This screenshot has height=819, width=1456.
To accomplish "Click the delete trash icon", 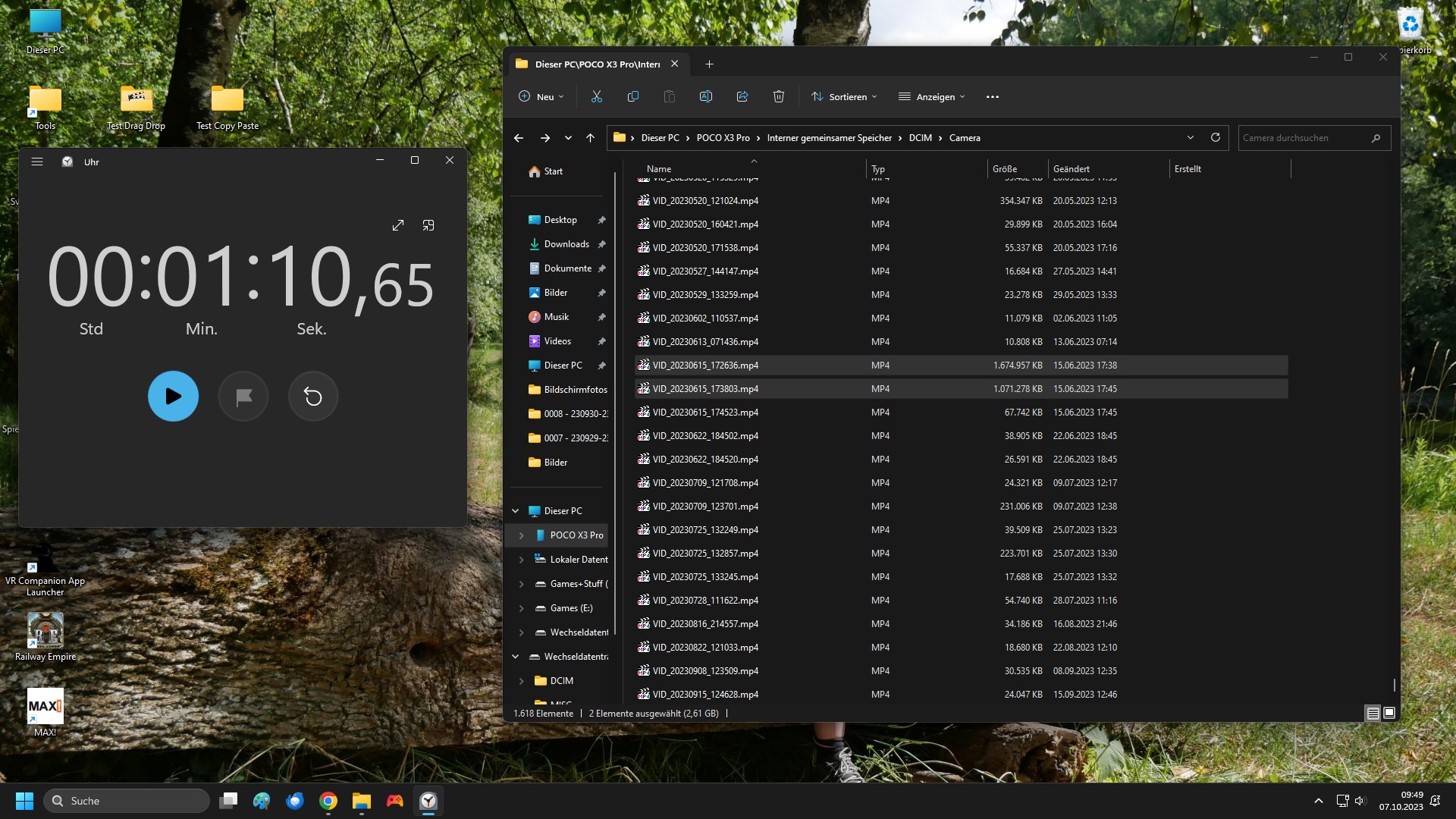I will click(x=779, y=96).
